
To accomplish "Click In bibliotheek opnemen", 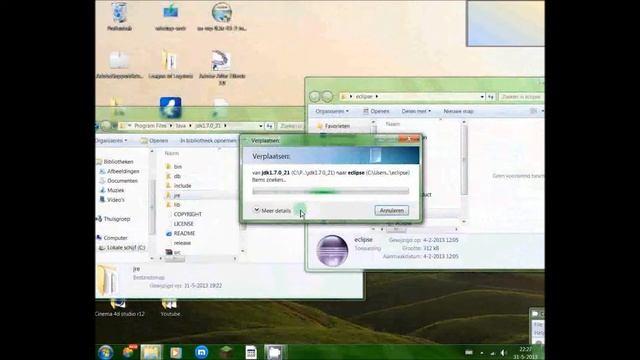I will click(x=208, y=140).
